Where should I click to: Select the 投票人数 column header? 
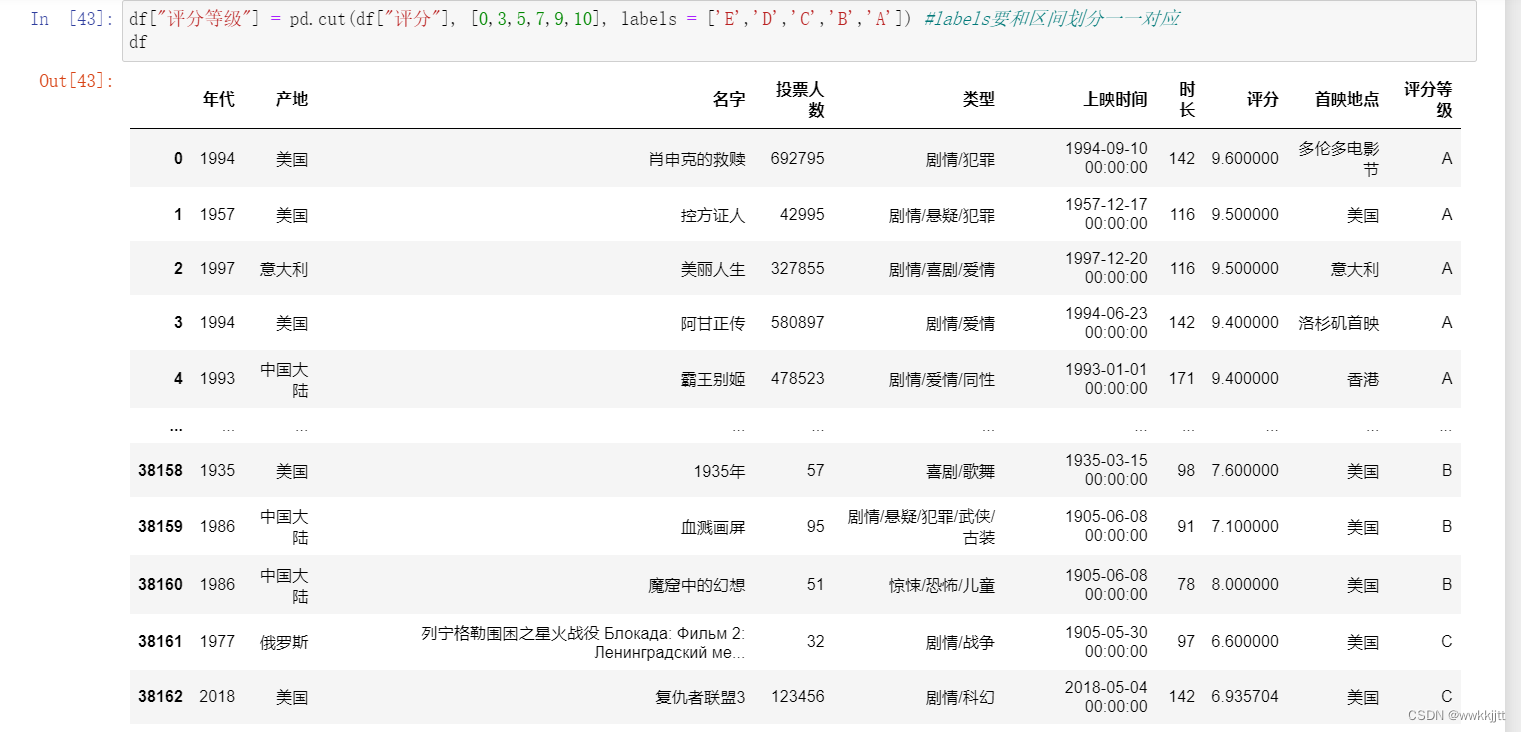(x=800, y=99)
